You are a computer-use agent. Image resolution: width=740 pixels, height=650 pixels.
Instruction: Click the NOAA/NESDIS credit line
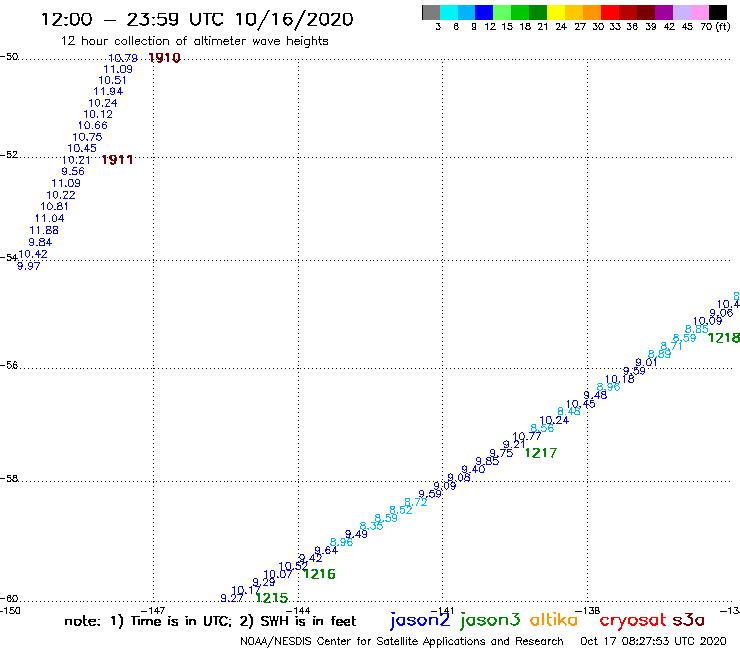pyautogui.click(x=402, y=641)
